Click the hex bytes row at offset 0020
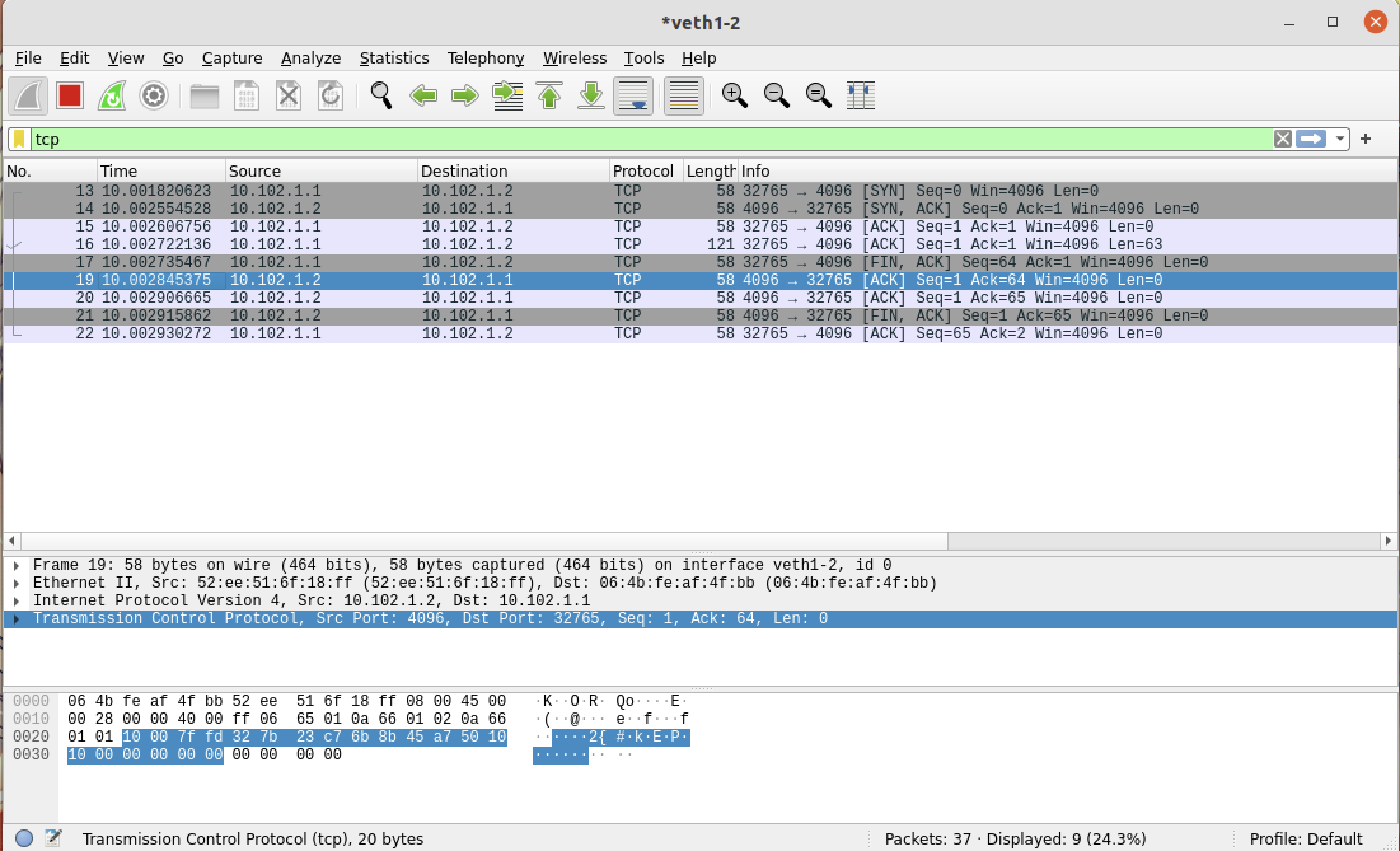The height and width of the screenshot is (851, 1400). (x=287, y=737)
